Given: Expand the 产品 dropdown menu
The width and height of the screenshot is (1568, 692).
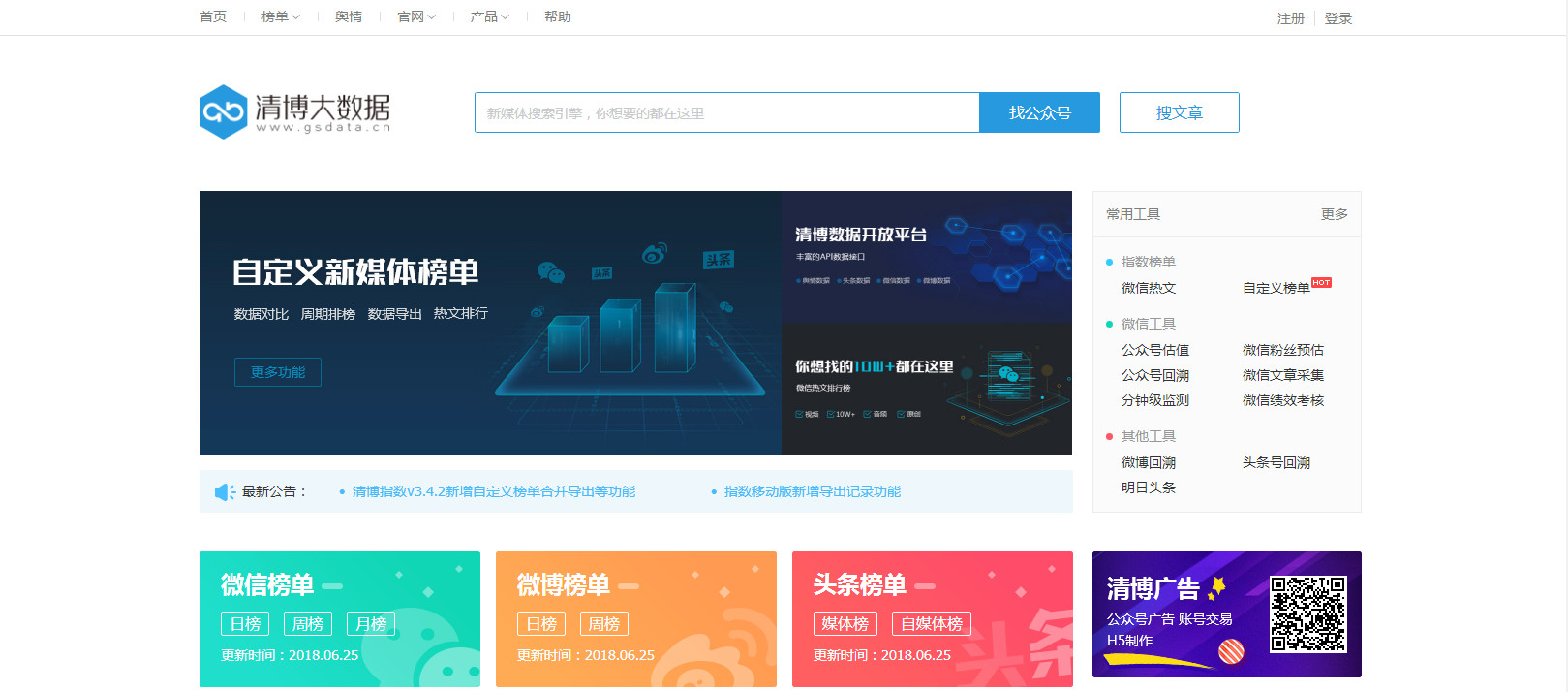Looking at the screenshot, I should (489, 16).
